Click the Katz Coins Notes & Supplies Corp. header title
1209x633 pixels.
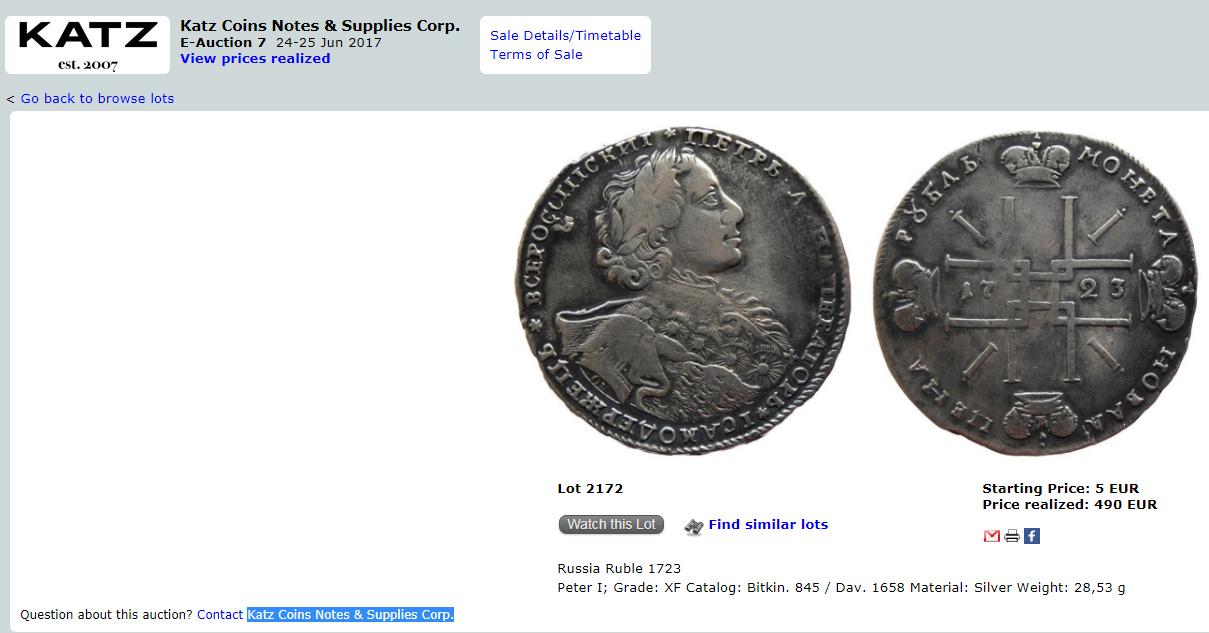tap(320, 26)
